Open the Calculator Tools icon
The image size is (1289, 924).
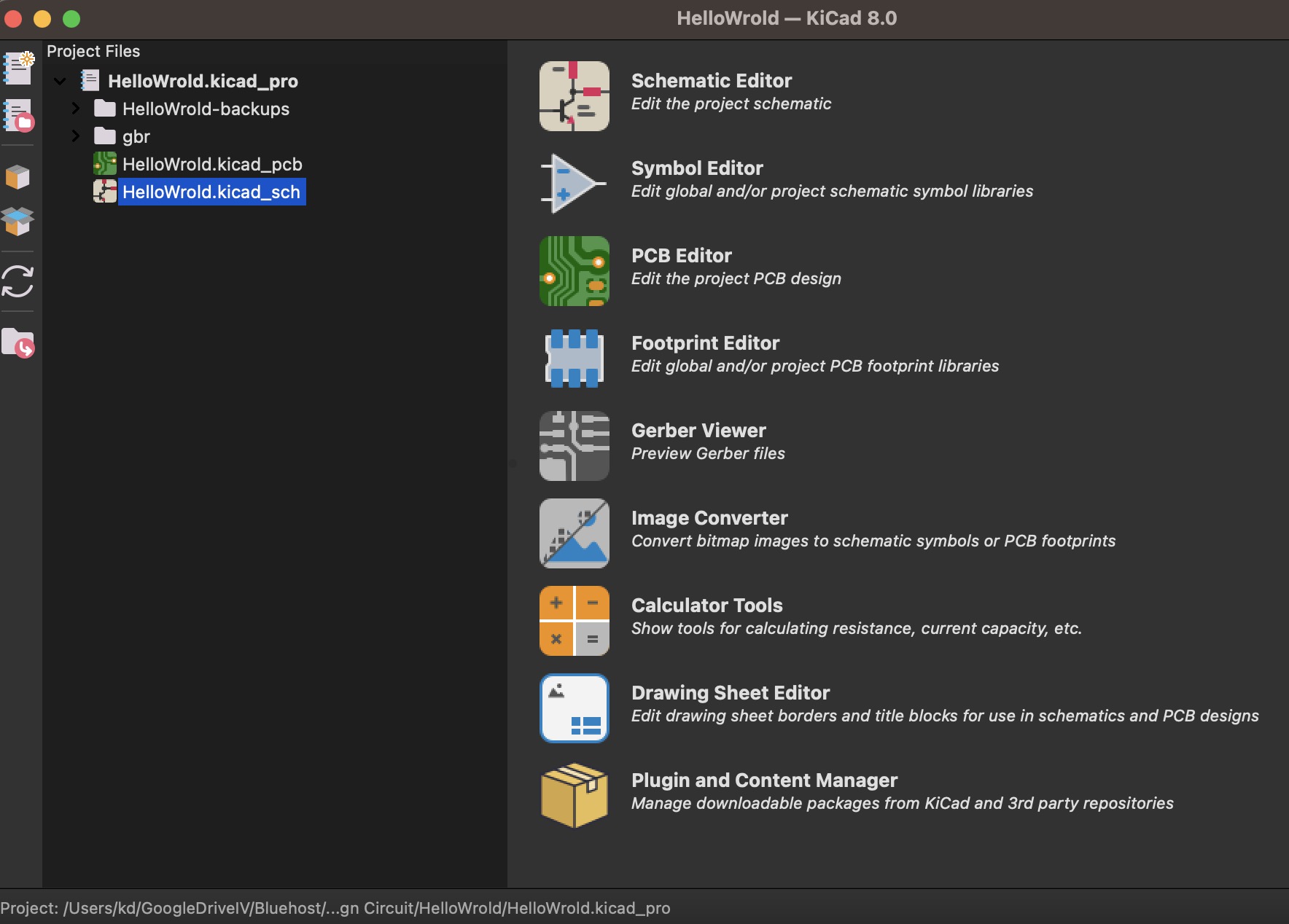coord(575,621)
